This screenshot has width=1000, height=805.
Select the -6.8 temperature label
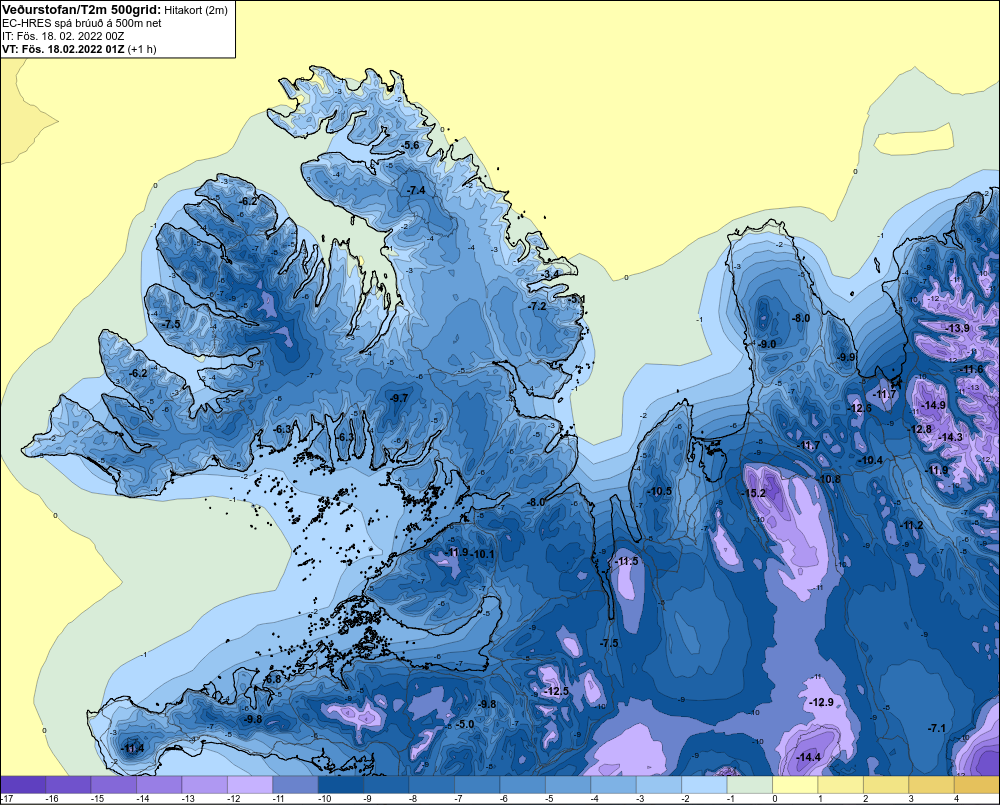272,679
